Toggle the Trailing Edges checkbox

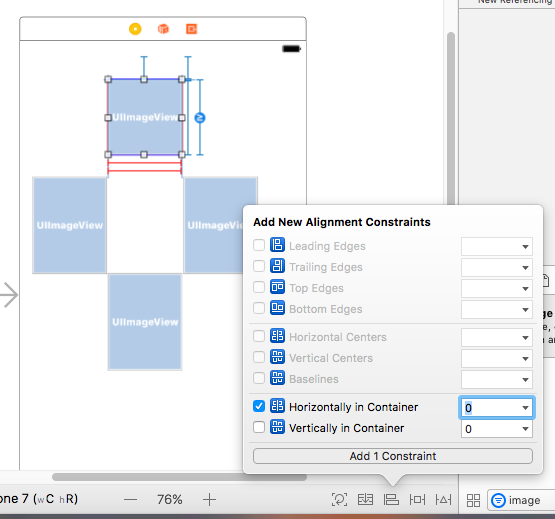259,266
